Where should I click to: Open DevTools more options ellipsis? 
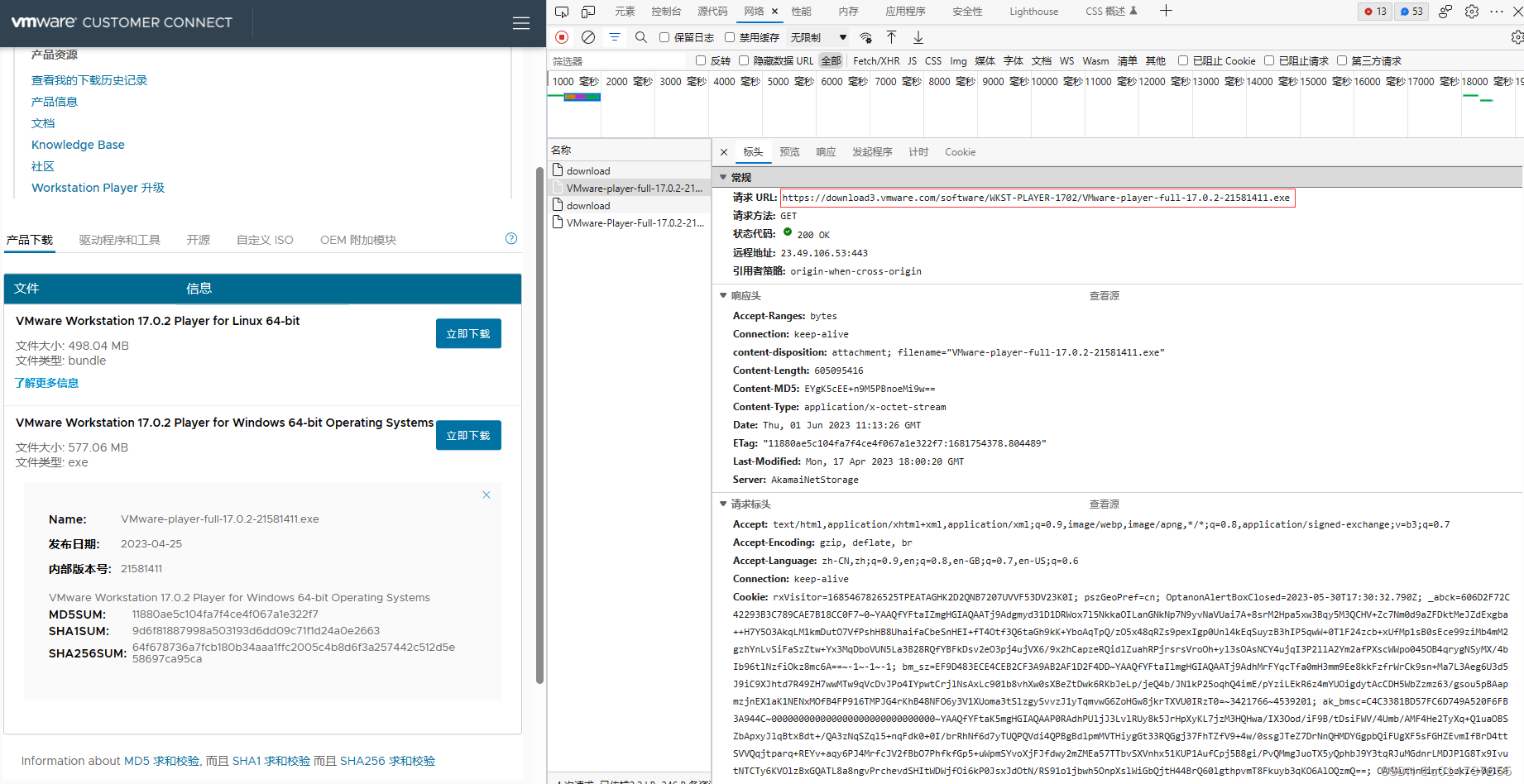[x=1497, y=12]
